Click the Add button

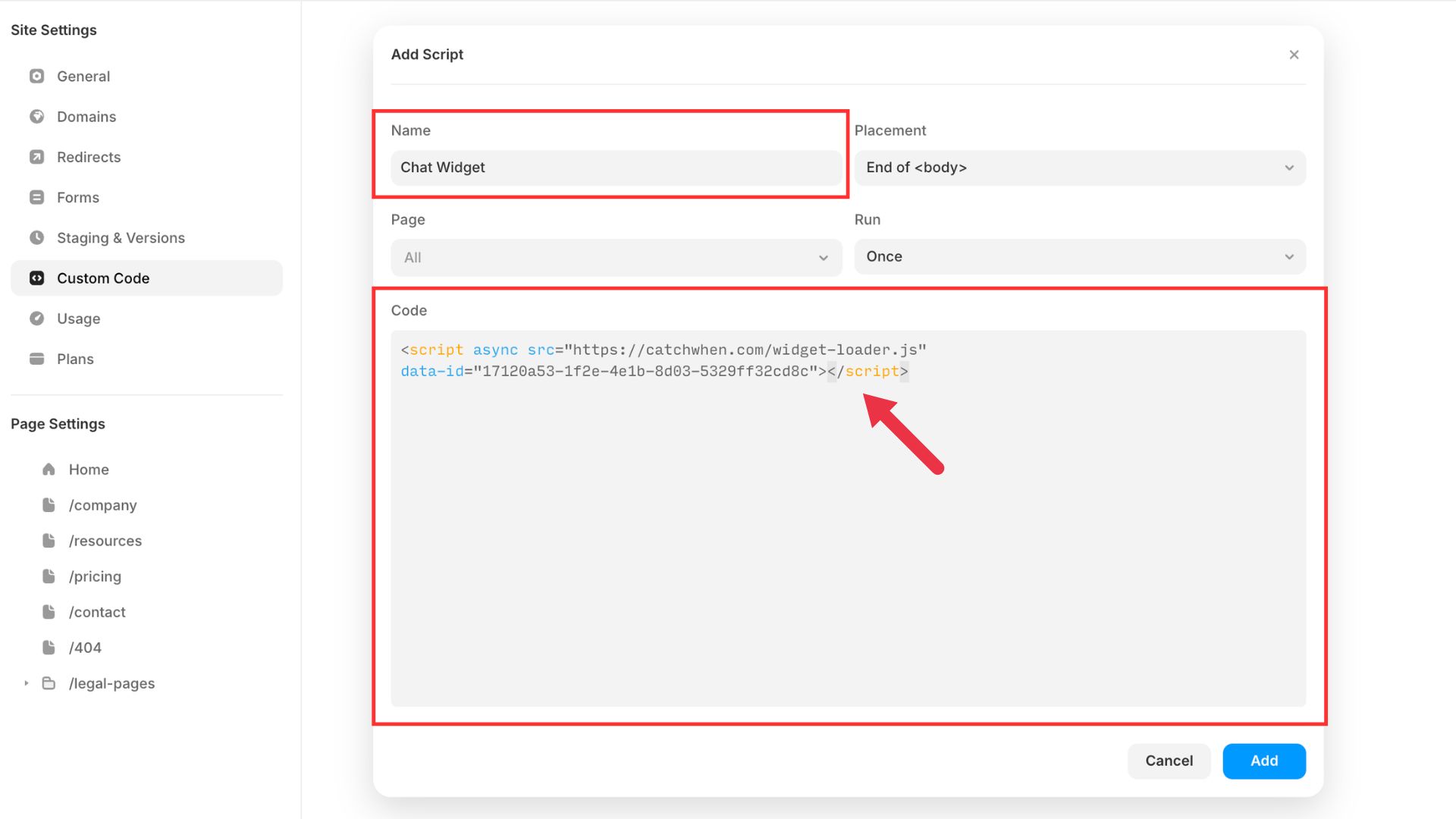(1264, 761)
